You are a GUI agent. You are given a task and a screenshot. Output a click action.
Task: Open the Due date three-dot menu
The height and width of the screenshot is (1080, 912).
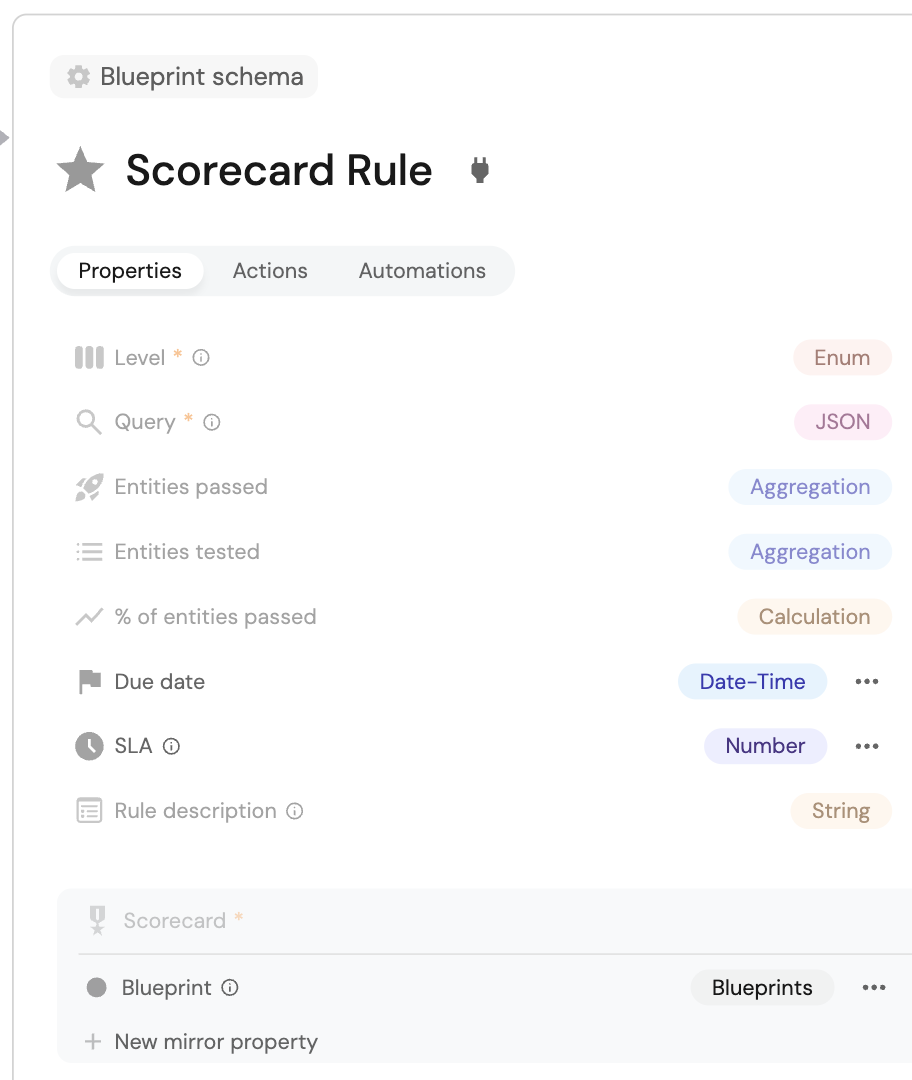click(x=867, y=682)
